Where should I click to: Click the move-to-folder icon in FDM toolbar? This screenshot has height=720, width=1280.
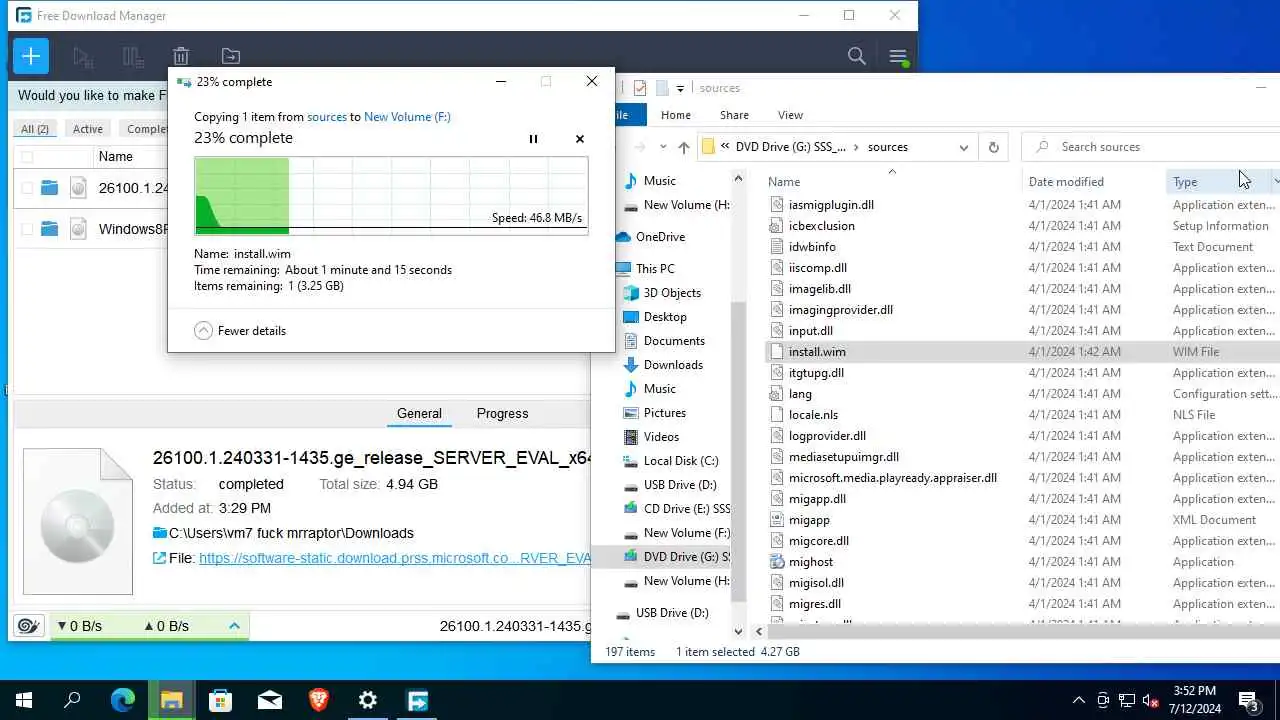tap(230, 56)
